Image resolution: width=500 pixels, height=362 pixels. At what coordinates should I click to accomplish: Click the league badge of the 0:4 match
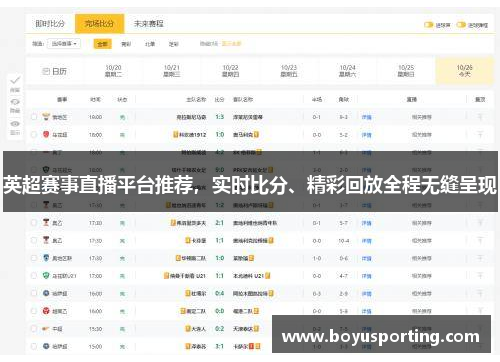(x=46, y=293)
